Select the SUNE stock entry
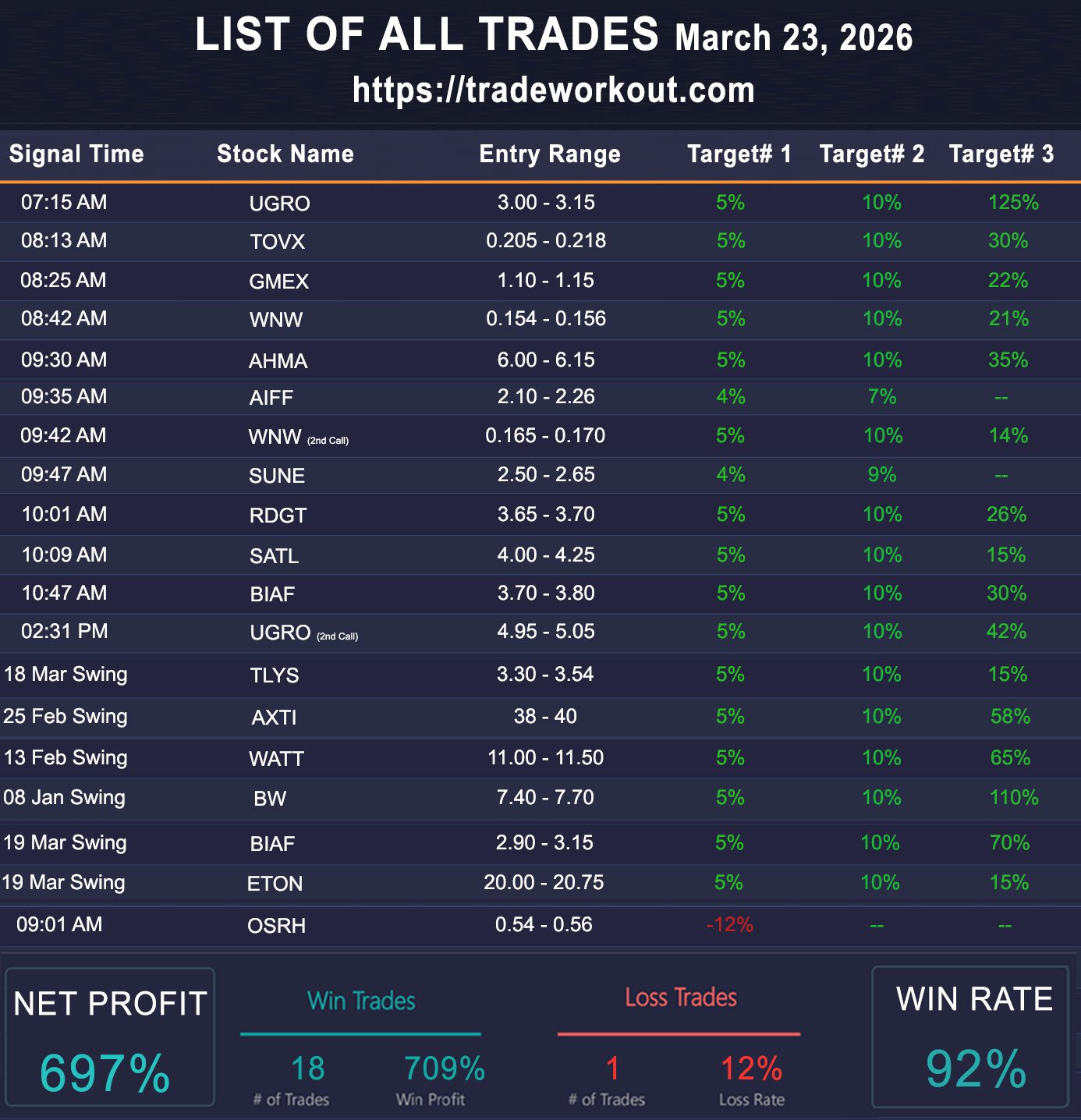1081x1120 pixels. pyautogui.click(x=276, y=476)
